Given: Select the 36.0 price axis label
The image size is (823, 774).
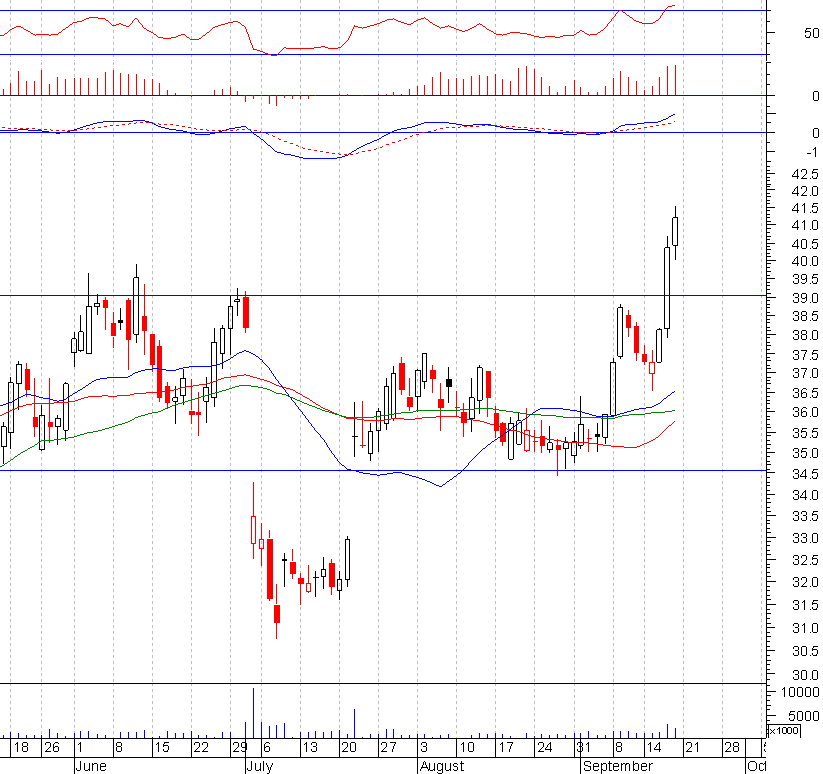Looking at the screenshot, I should [x=805, y=412].
